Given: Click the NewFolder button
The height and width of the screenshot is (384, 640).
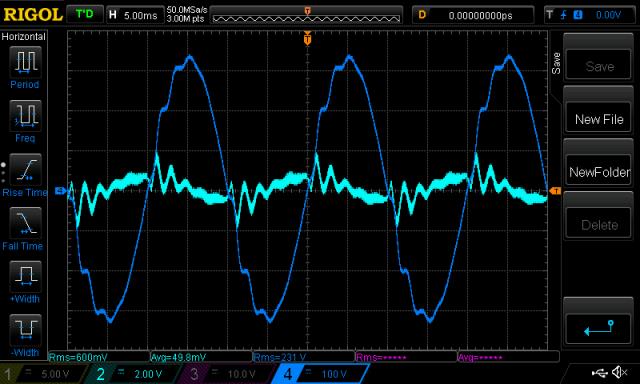Looking at the screenshot, I should (x=598, y=172).
